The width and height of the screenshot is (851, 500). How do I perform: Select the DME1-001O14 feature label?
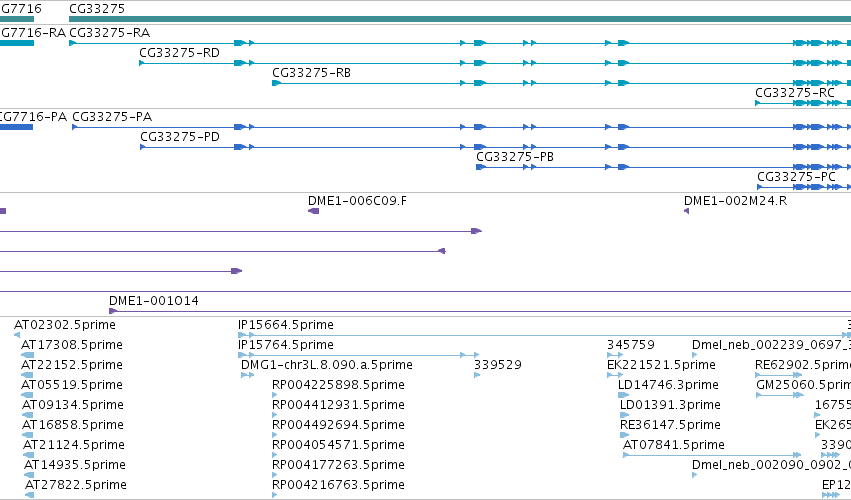[154, 301]
